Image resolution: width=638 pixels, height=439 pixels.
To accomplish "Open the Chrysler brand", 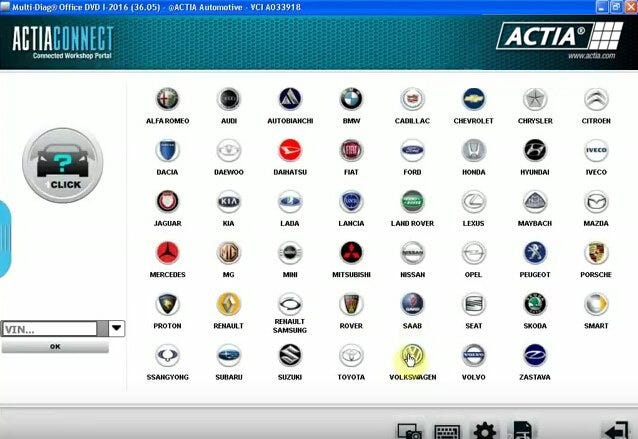I will [x=535, y=99].
